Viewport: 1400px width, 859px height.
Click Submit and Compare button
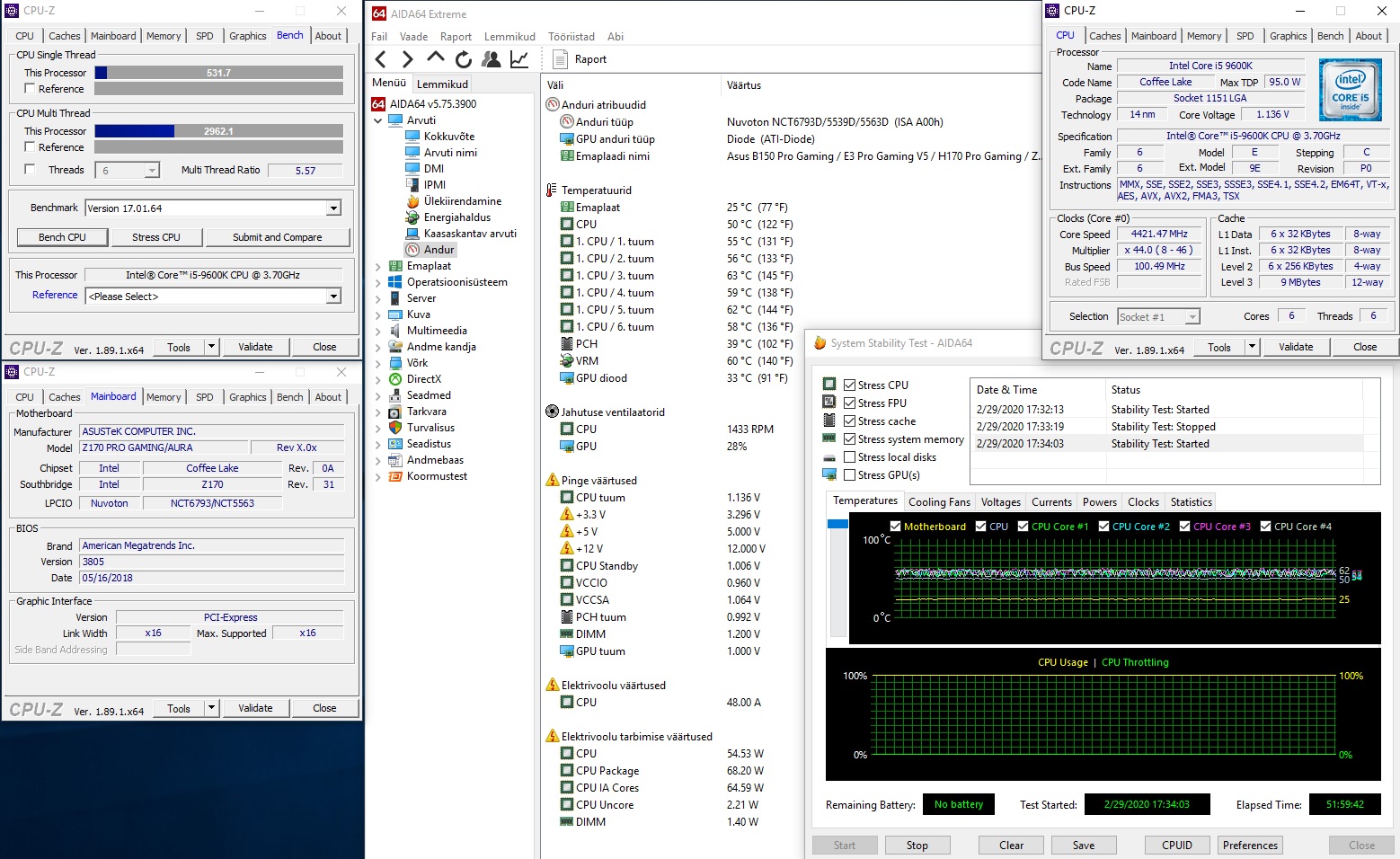(277, 237)
